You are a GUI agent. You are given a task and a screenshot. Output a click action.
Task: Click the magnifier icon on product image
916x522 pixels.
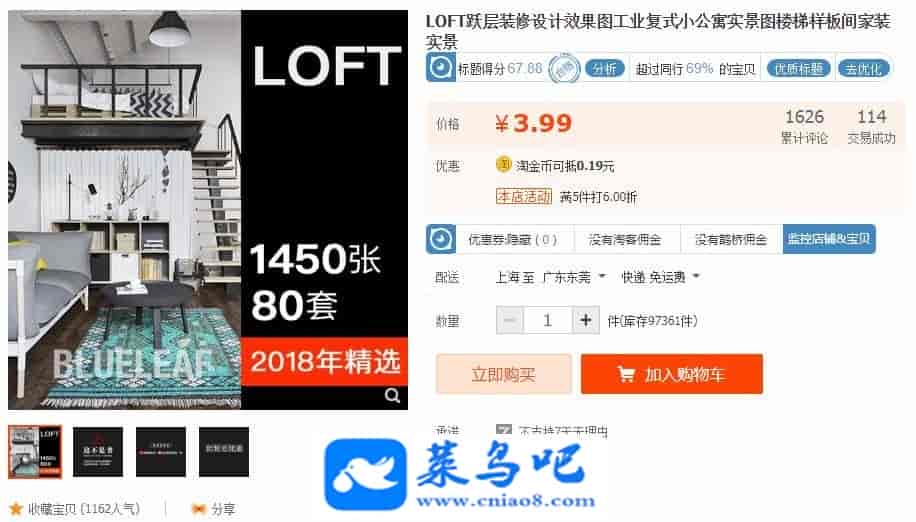(392, 395)
